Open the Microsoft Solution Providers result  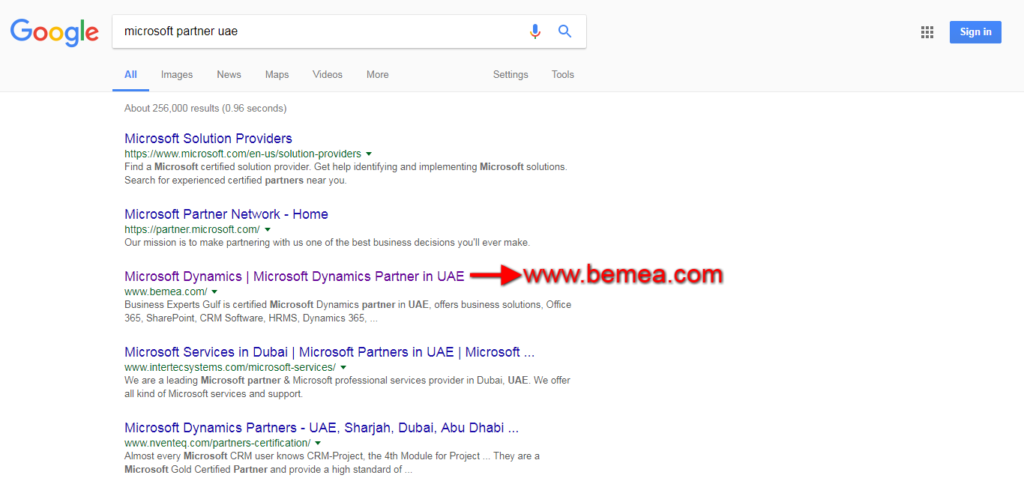point(208,138)
